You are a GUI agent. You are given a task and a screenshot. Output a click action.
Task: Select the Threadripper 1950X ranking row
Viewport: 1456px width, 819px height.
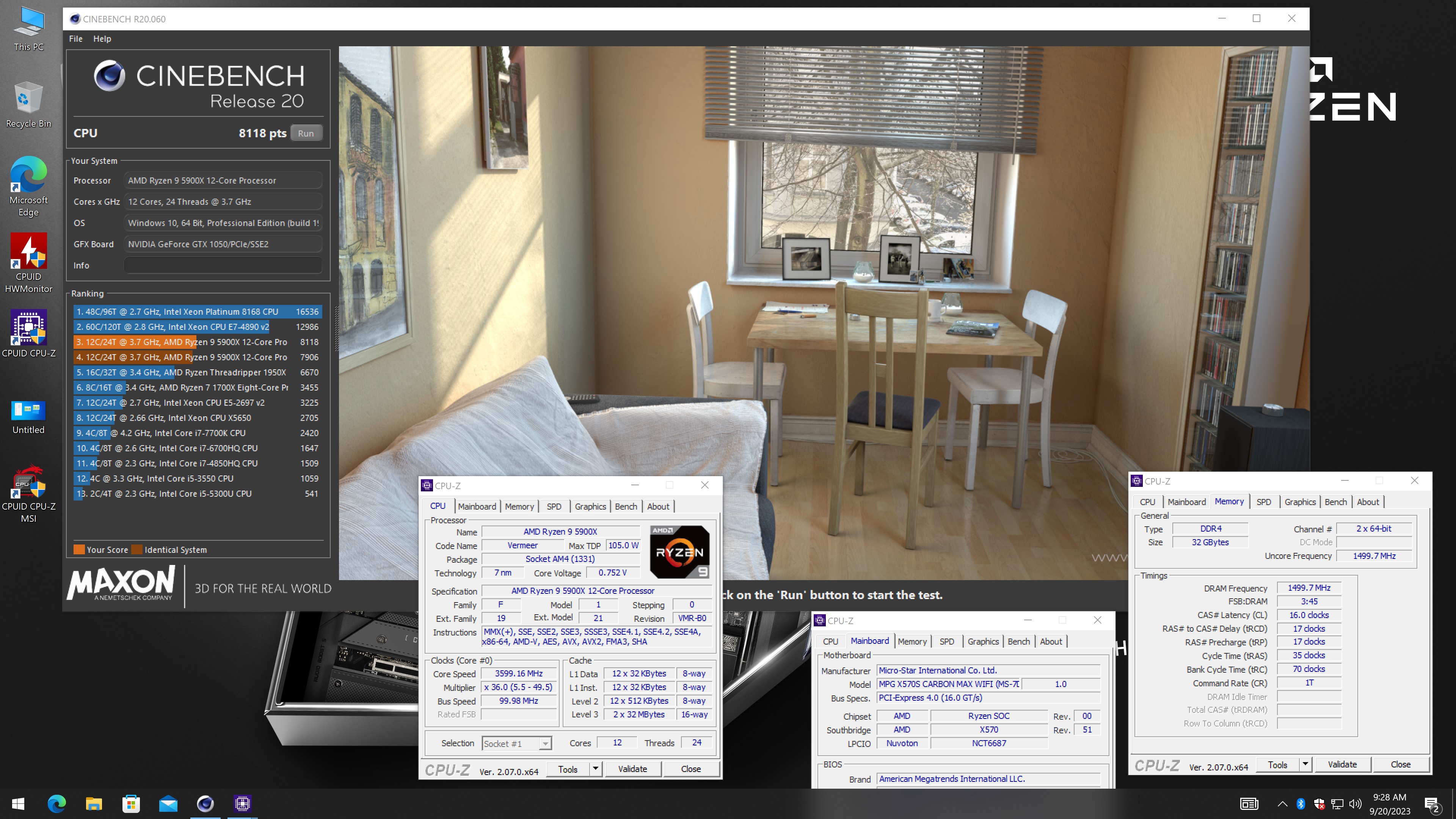[x=198, y=372]
